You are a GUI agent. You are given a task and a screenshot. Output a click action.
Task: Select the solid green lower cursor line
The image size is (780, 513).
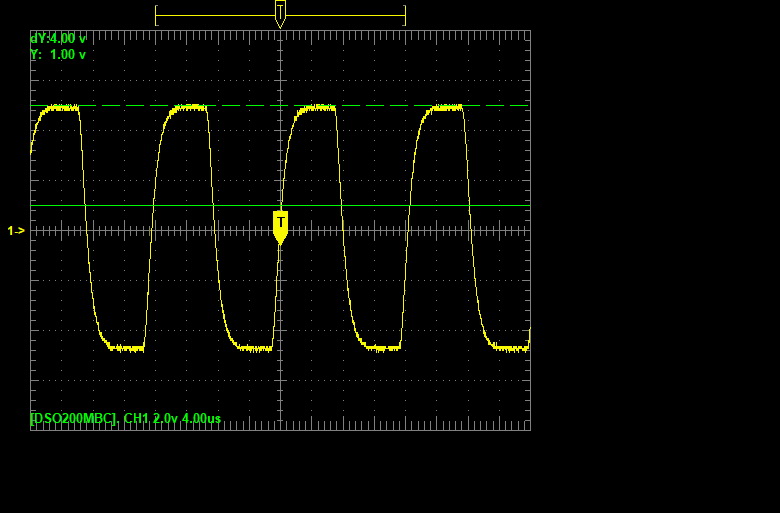point(281,205)
